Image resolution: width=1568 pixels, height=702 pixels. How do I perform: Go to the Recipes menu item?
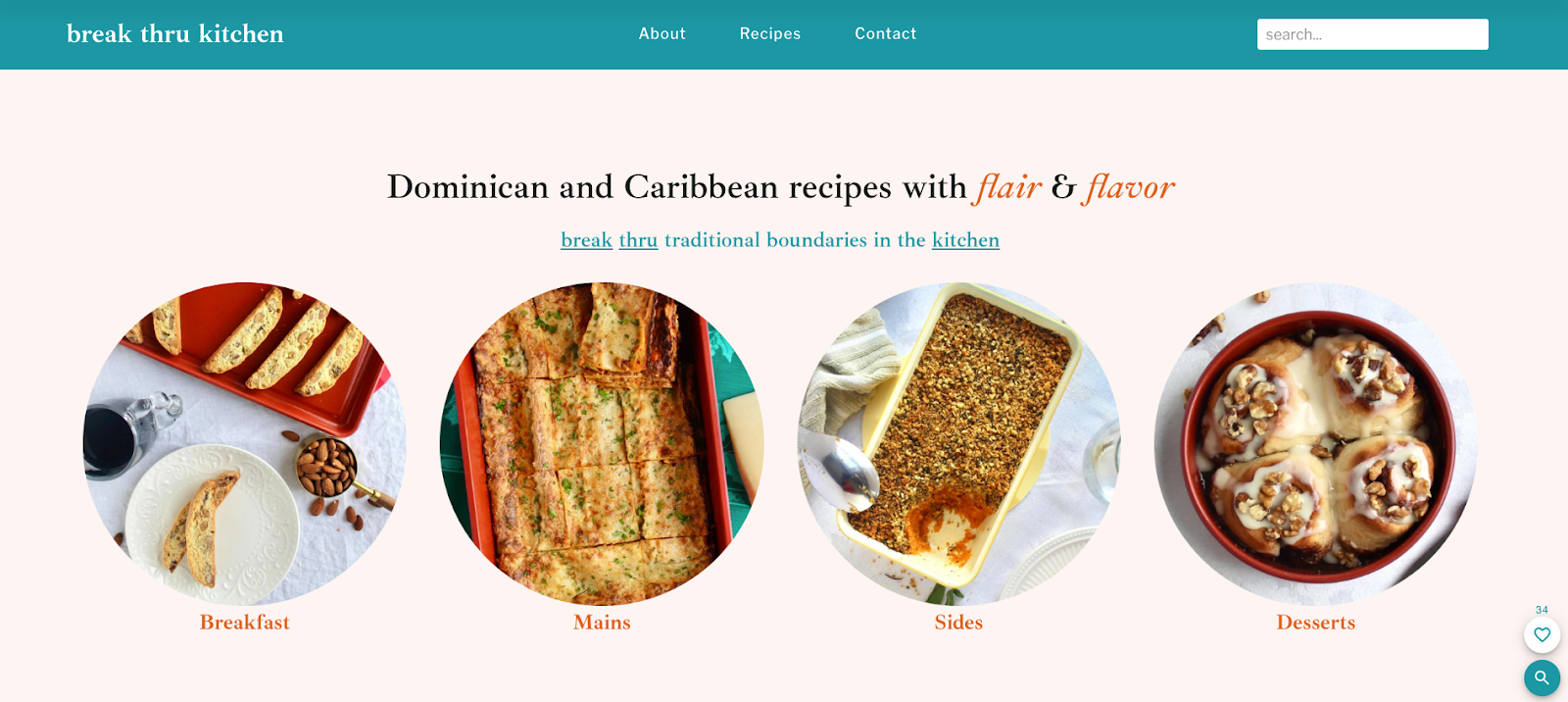[770, 33]
